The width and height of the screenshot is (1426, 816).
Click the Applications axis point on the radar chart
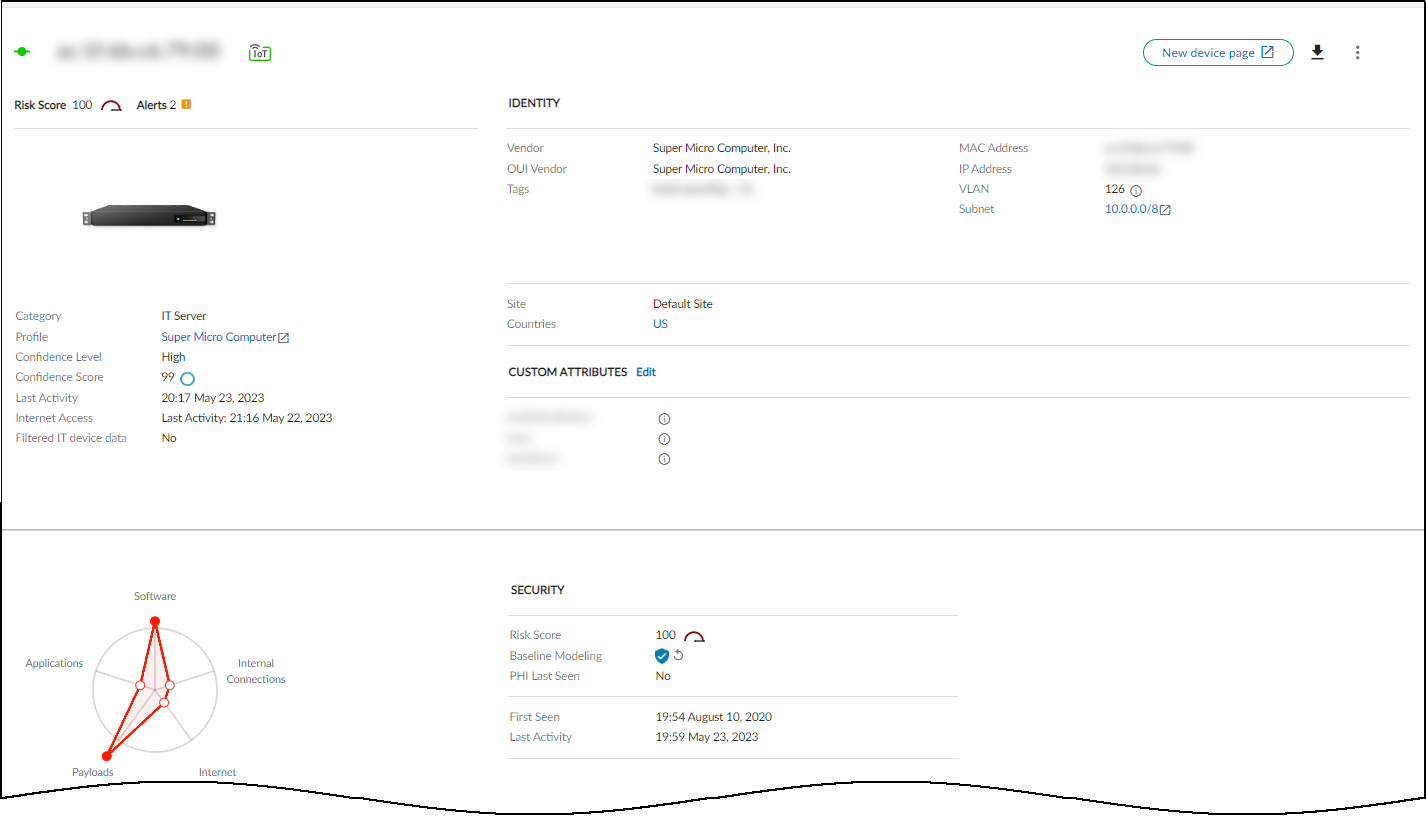point(140,685)
